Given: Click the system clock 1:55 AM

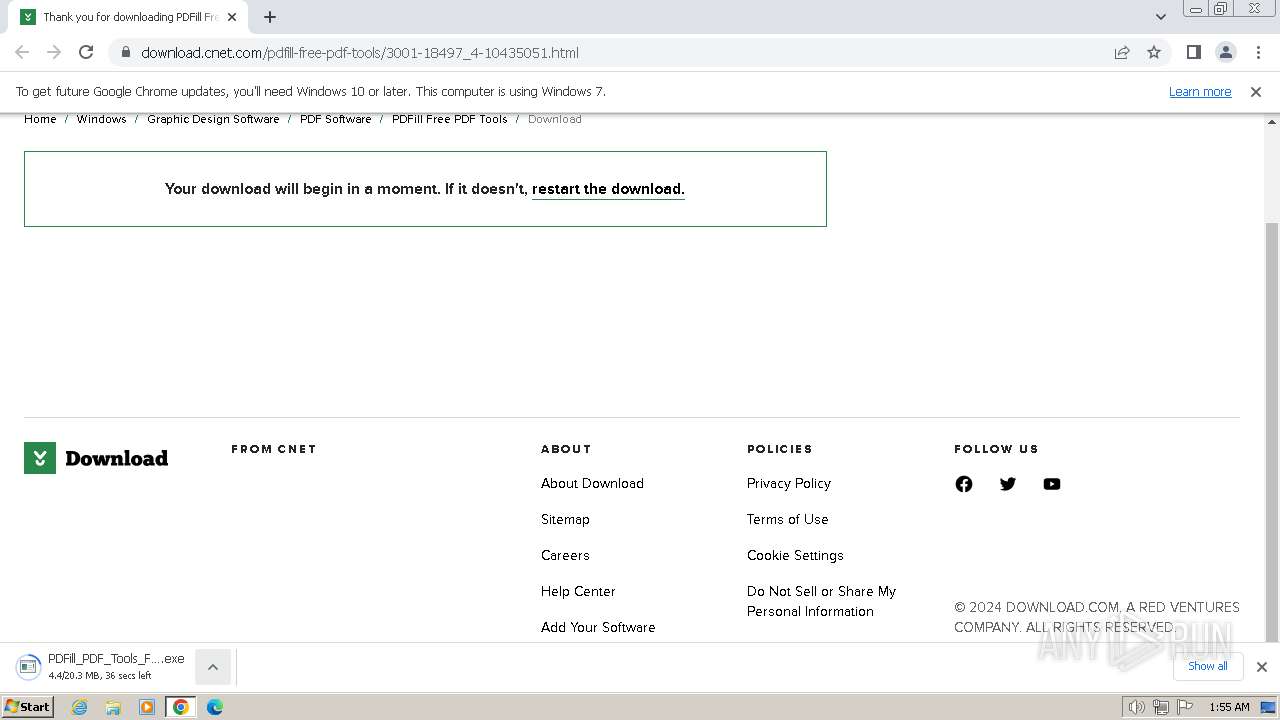Looking at the screenshot, I should tap(1229, 707).
